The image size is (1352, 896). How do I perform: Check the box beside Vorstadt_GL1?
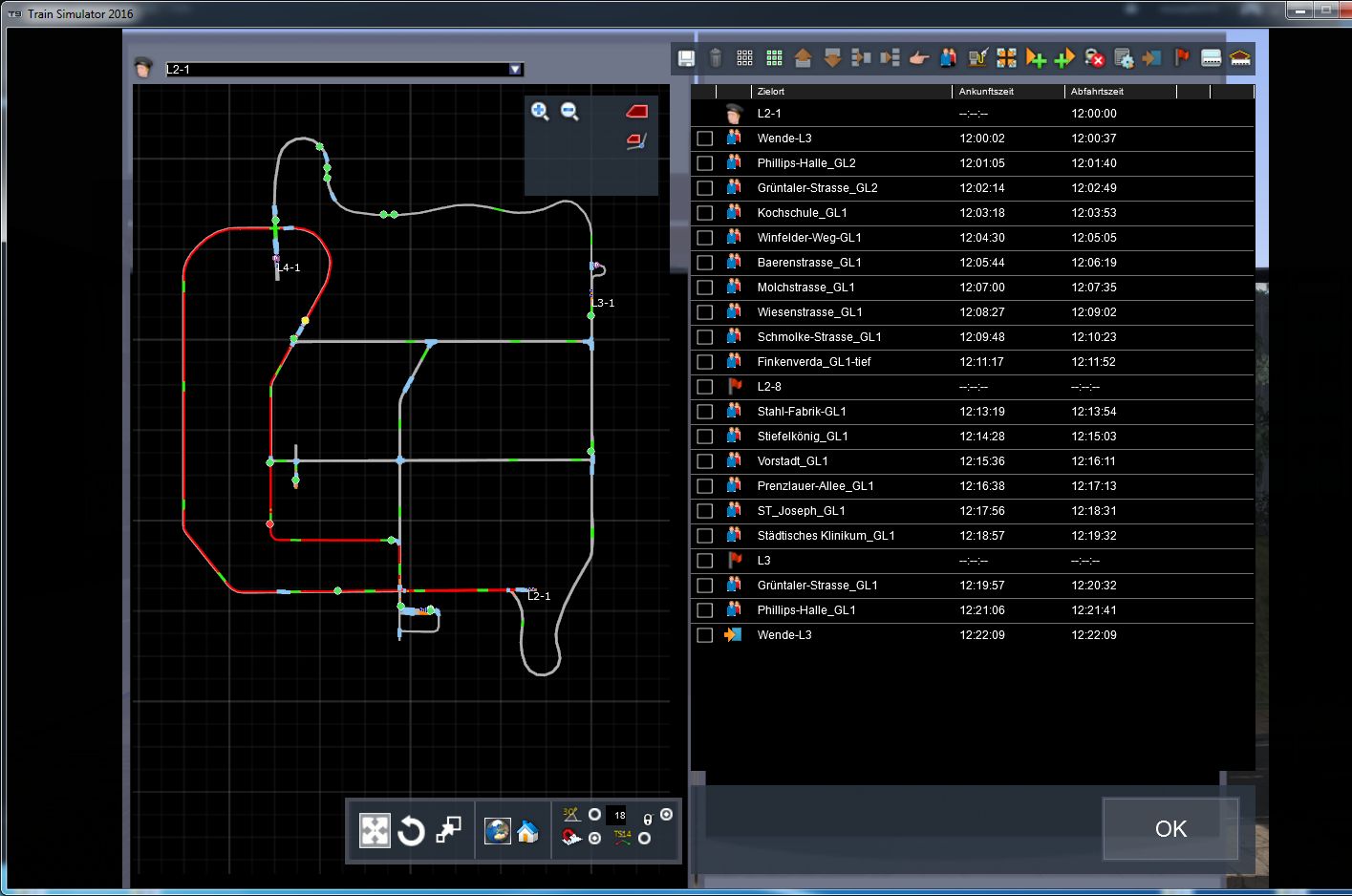(705, 461)
